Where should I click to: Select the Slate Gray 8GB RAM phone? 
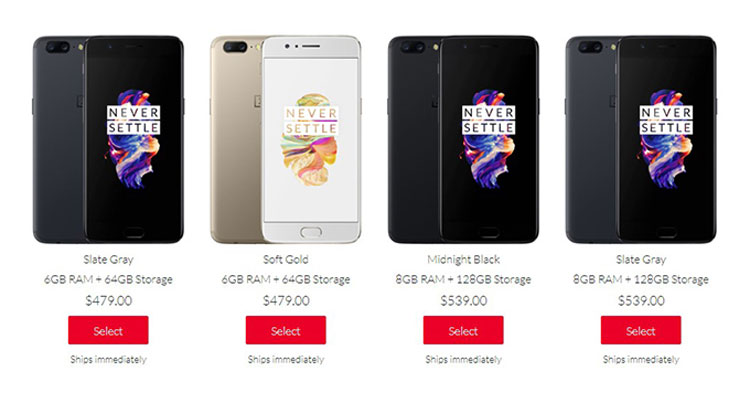pos(640,330)
